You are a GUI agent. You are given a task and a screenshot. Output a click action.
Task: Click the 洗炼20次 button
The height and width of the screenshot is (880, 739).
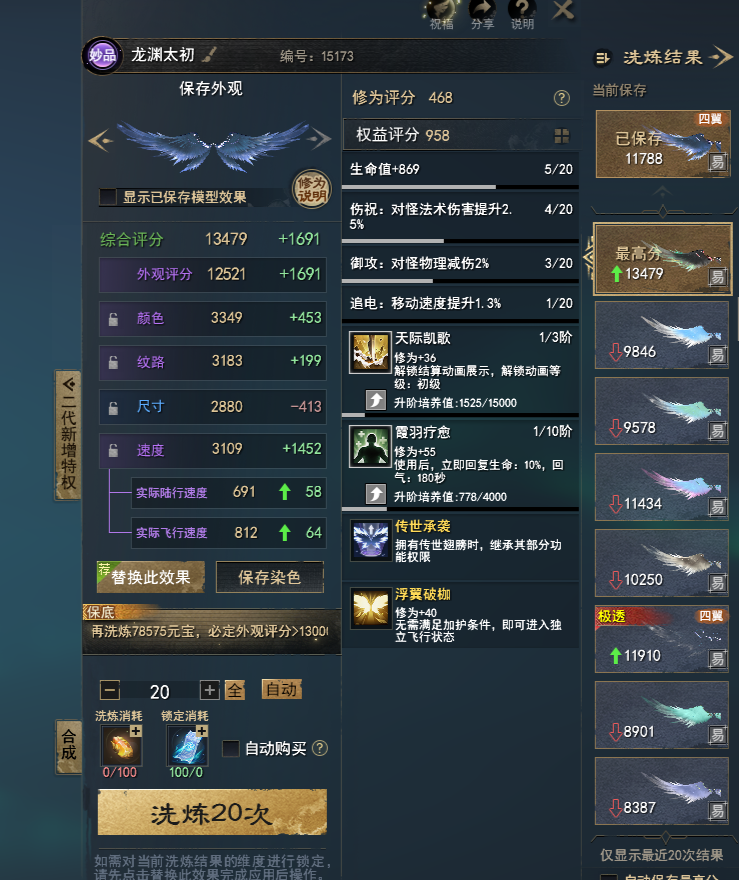212,813
